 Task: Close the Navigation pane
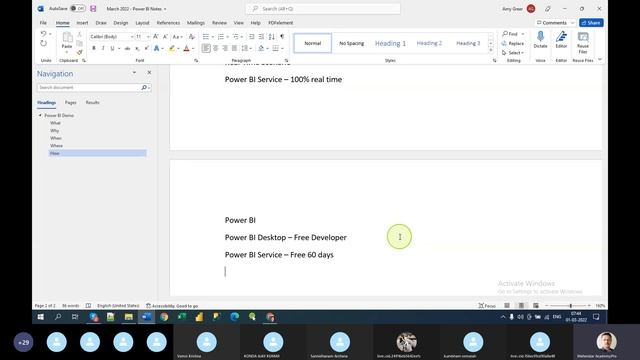coord(149,73)
